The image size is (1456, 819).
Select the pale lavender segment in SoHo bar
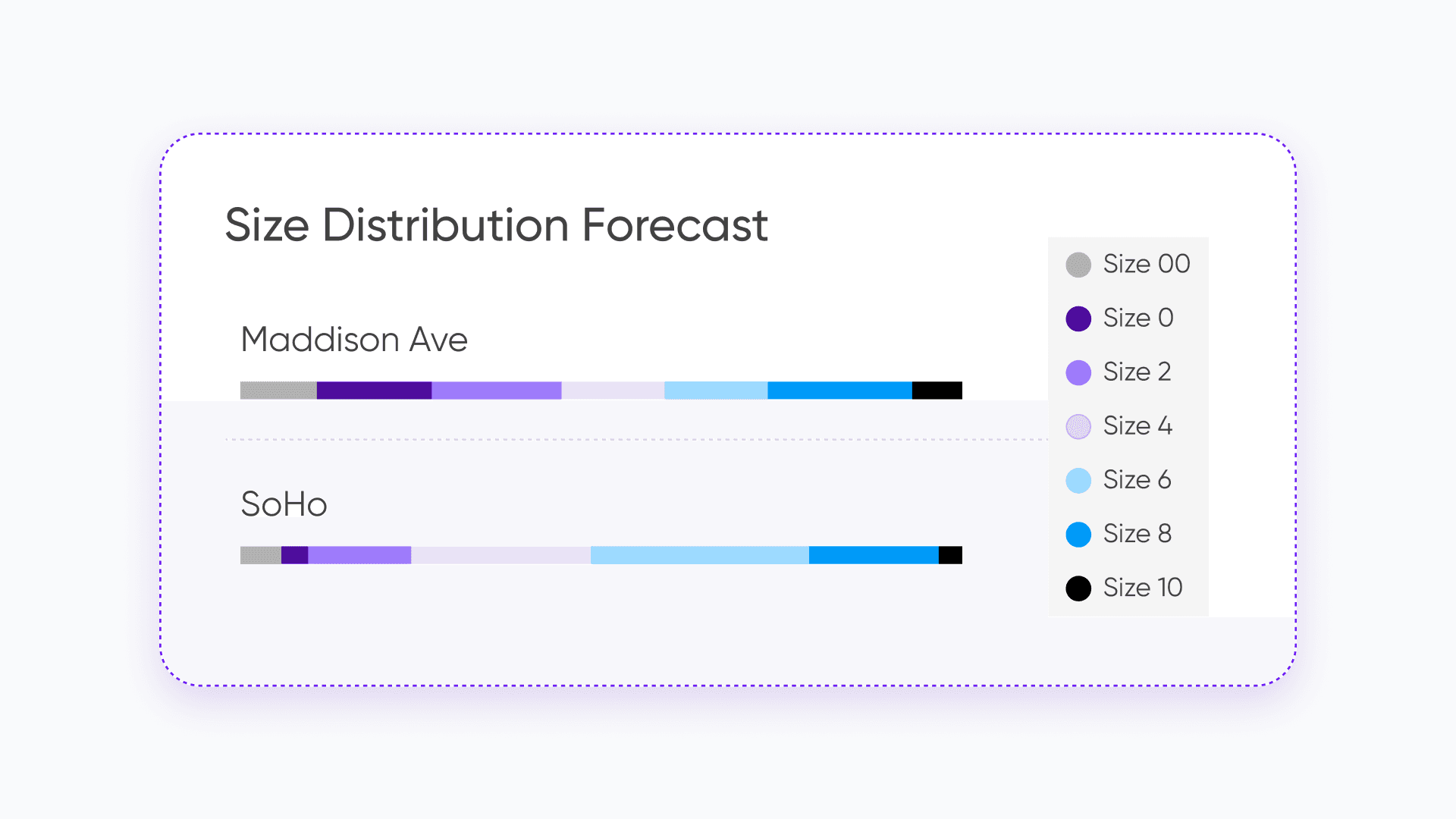(500, 555)
